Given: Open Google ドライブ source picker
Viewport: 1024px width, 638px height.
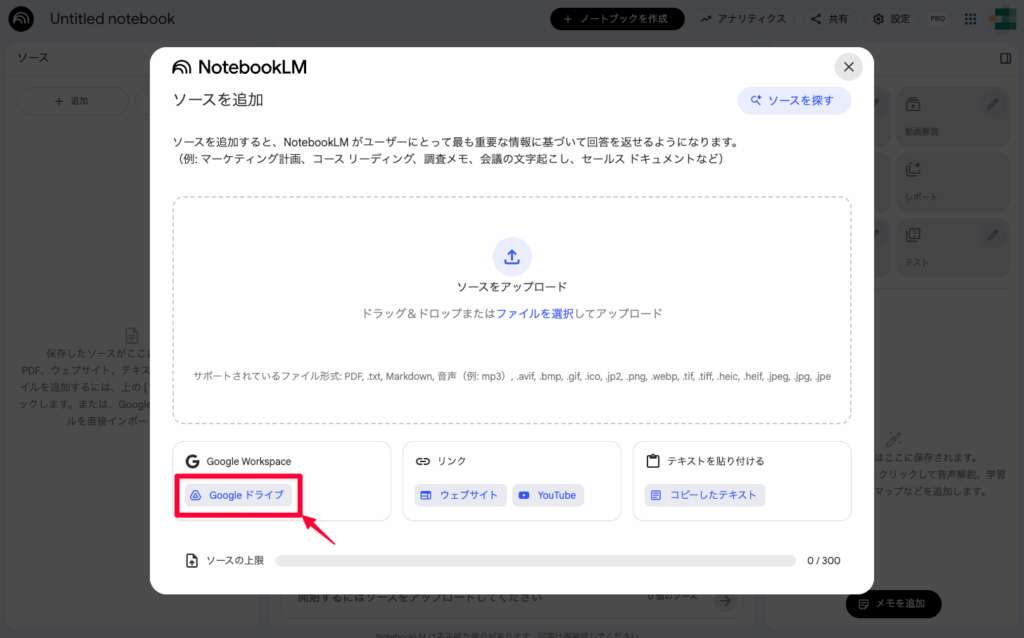Looking at the screenshot, I should point(237,494).
